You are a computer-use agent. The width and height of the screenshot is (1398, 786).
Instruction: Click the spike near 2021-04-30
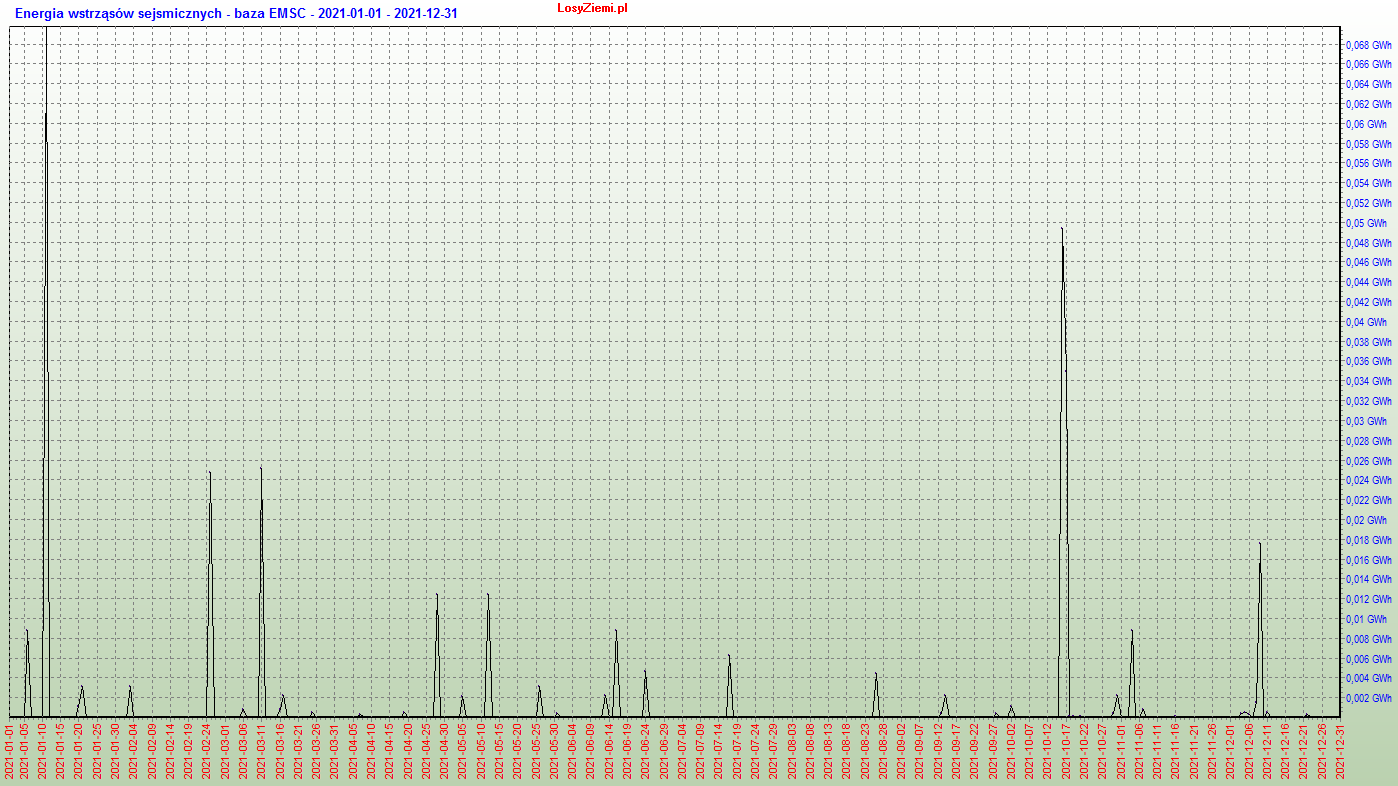(x=437, y=597)
